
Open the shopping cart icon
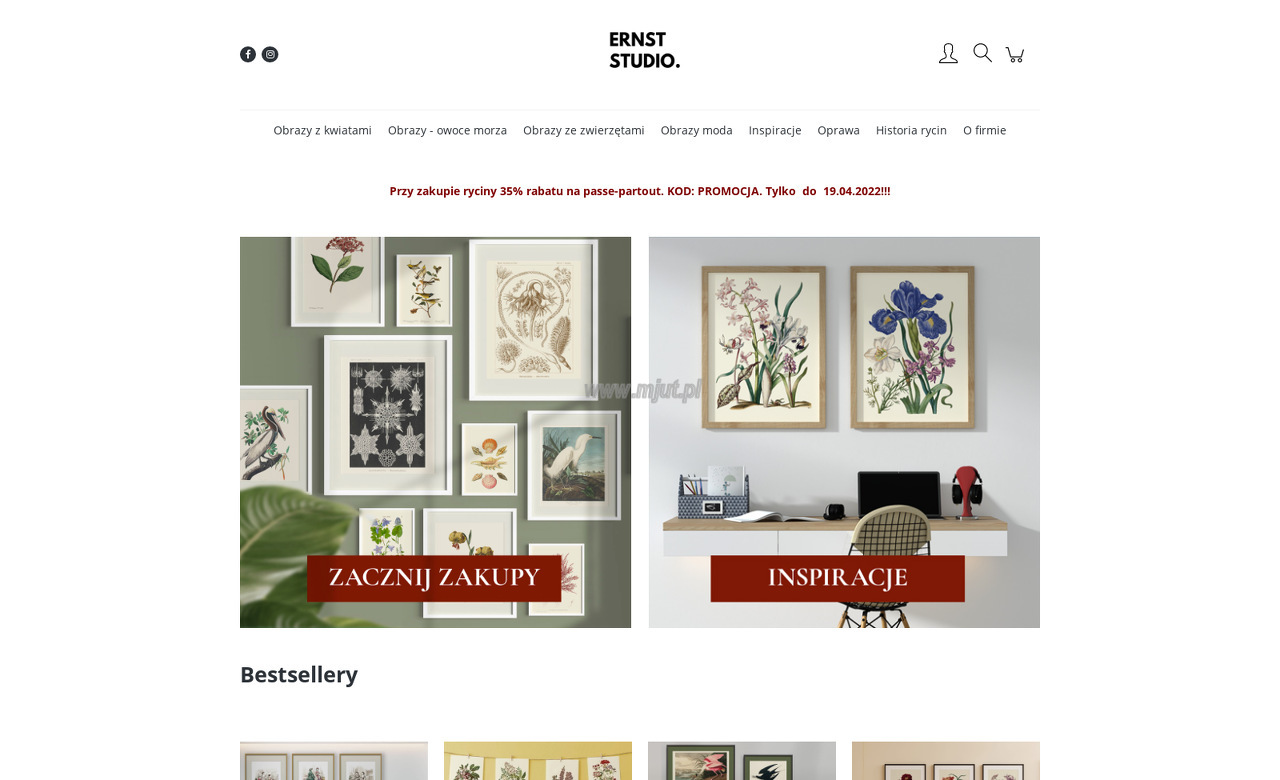coord(1015,54)
